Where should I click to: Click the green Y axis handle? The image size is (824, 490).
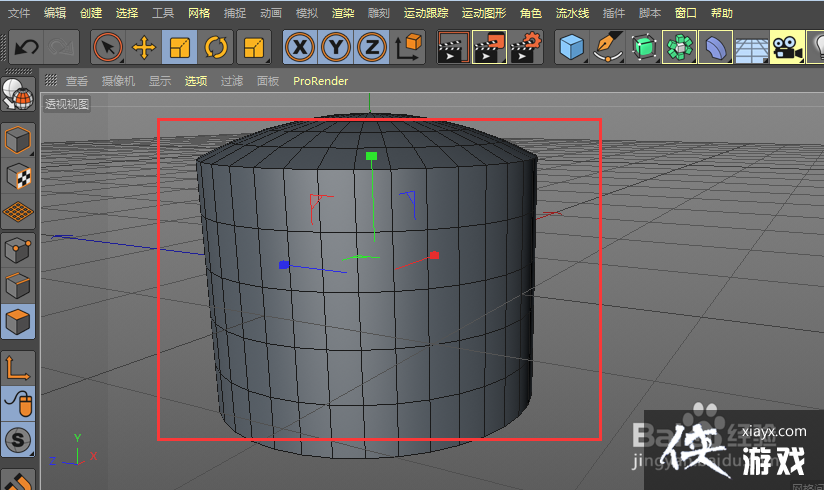coord(372,156)
